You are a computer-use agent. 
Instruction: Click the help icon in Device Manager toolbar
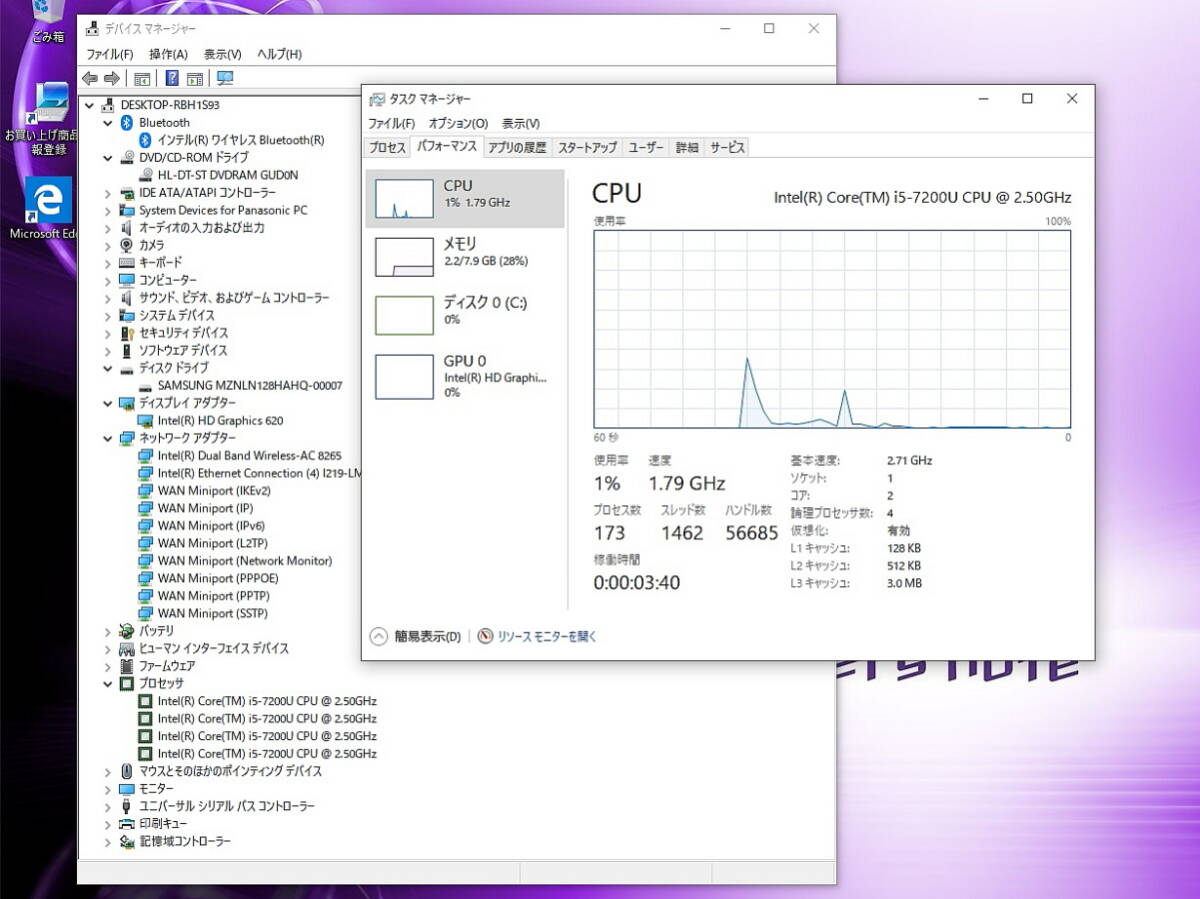(x=172, y=78)
